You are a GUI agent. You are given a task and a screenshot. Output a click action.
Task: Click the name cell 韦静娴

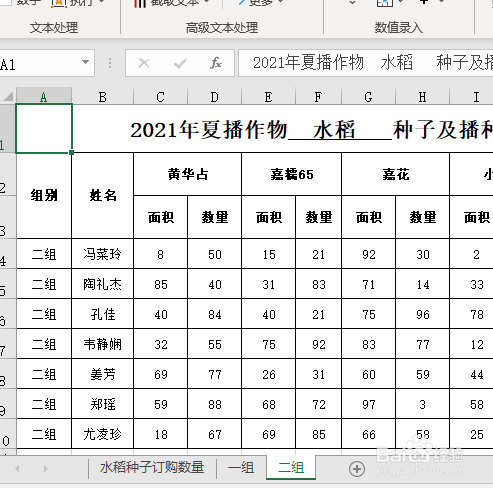[102, 344]
